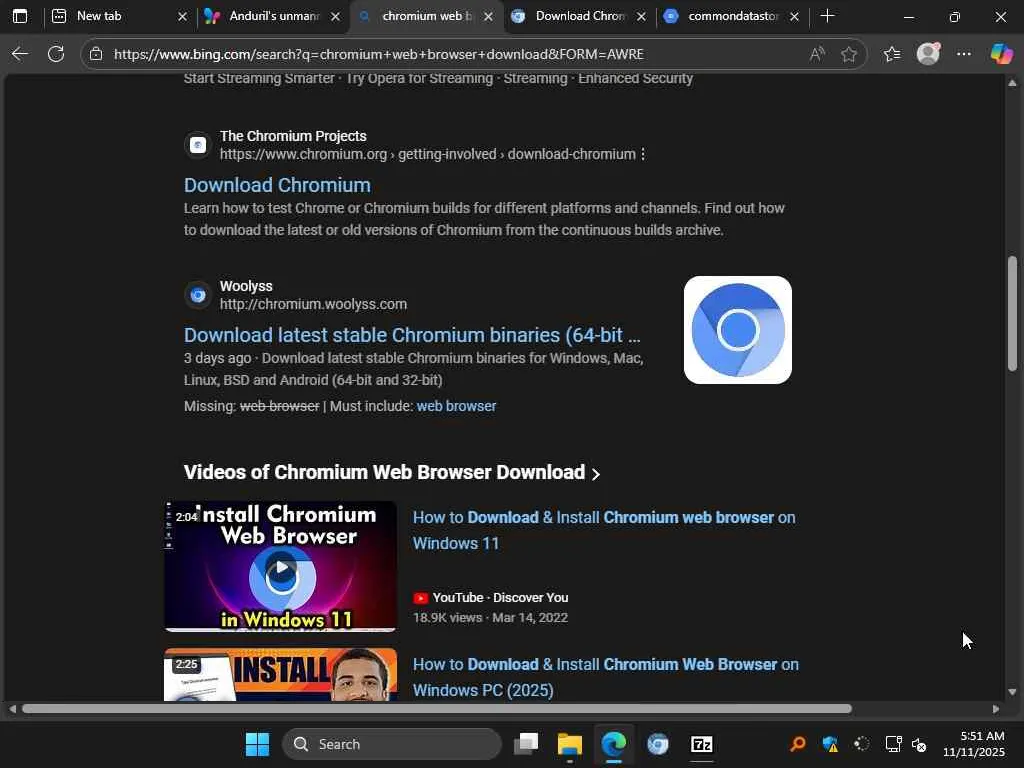1024x768 pixels.
Task: Open options for the chromium.org result
Action: click(643, 154)
